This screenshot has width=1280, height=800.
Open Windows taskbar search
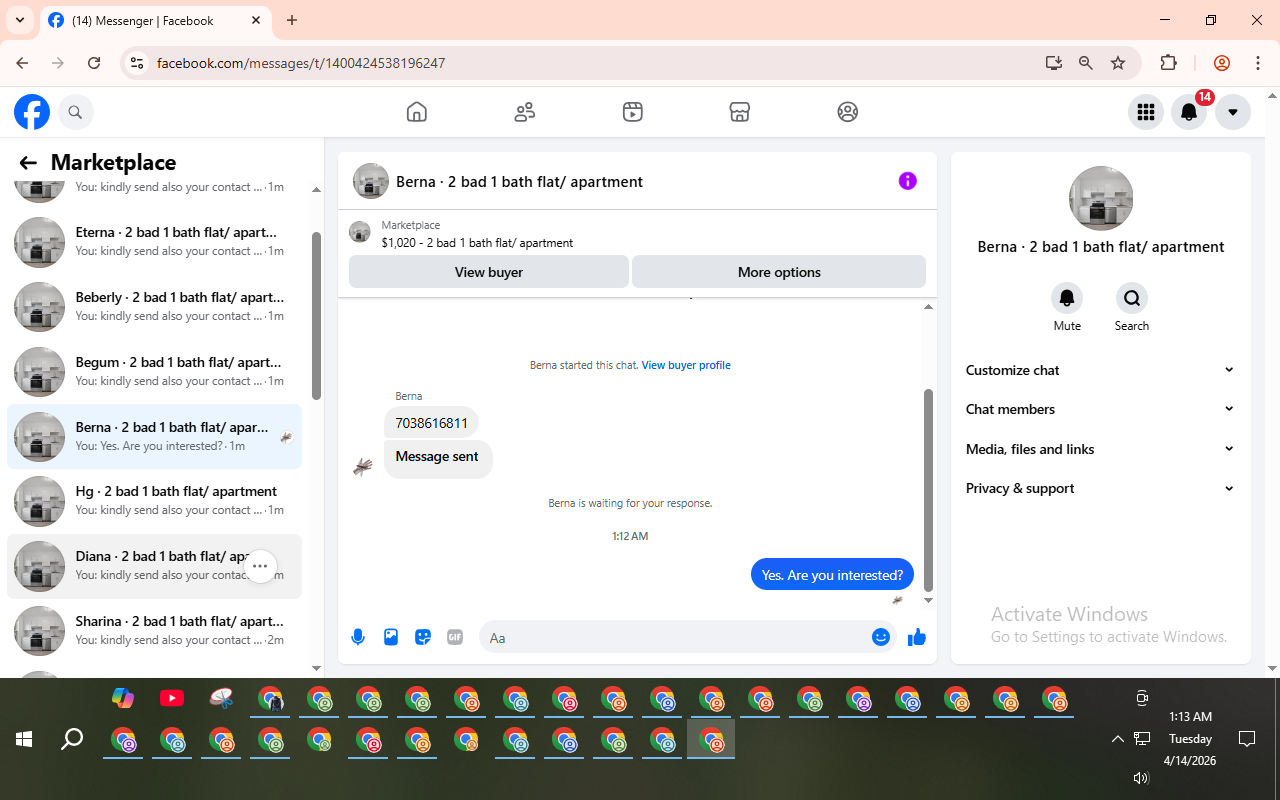point(72,740)
